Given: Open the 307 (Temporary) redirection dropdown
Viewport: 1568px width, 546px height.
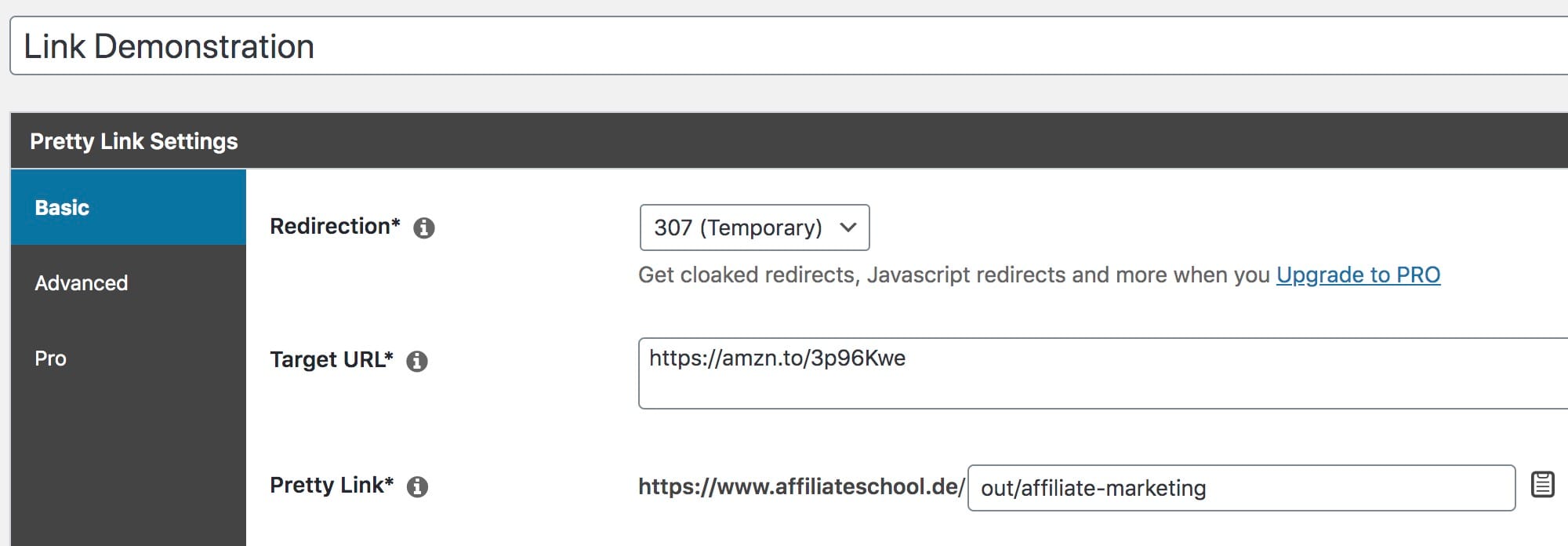Looking at the screenshot, I should 754,227.
